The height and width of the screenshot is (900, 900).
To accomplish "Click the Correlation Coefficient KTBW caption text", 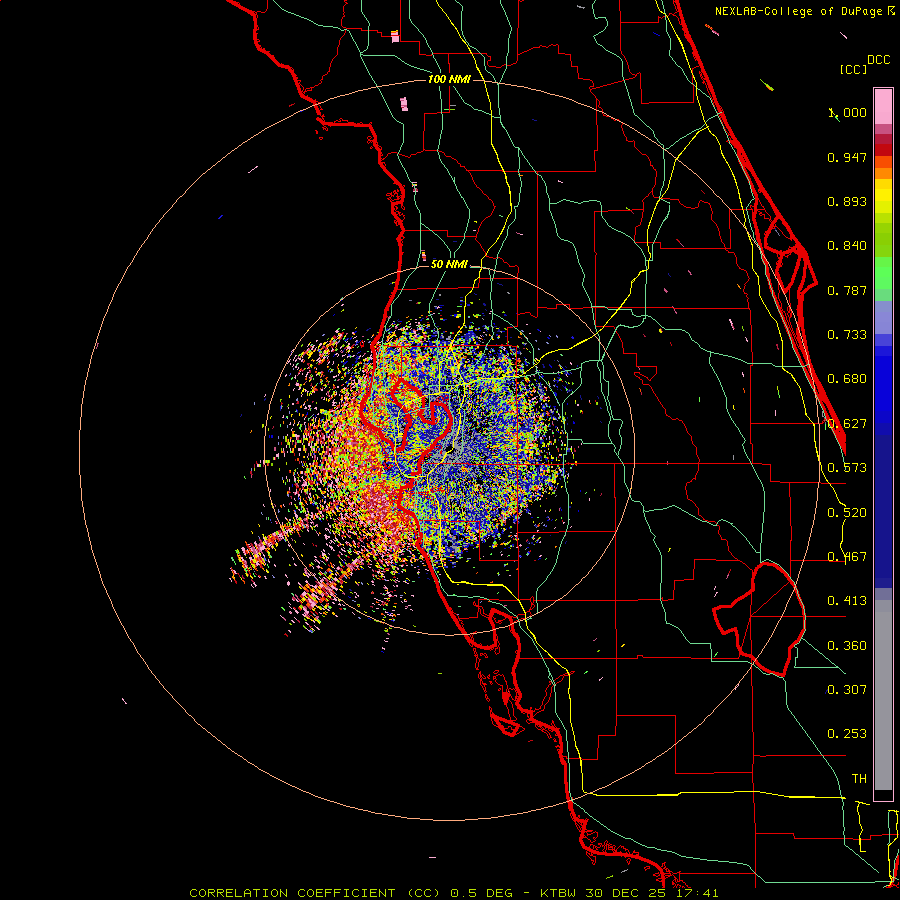I will 454,893.
